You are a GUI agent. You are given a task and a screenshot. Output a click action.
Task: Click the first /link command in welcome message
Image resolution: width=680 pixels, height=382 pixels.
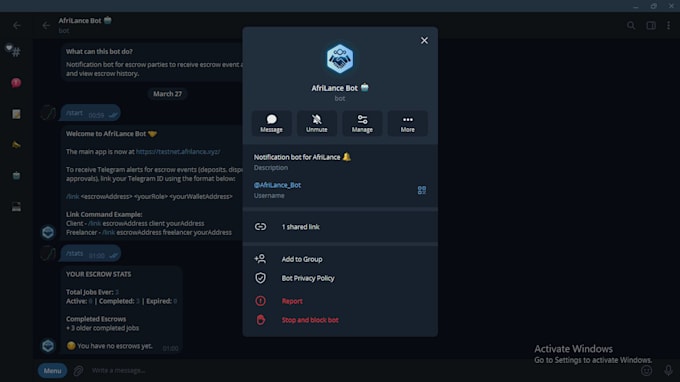(72, 196)
